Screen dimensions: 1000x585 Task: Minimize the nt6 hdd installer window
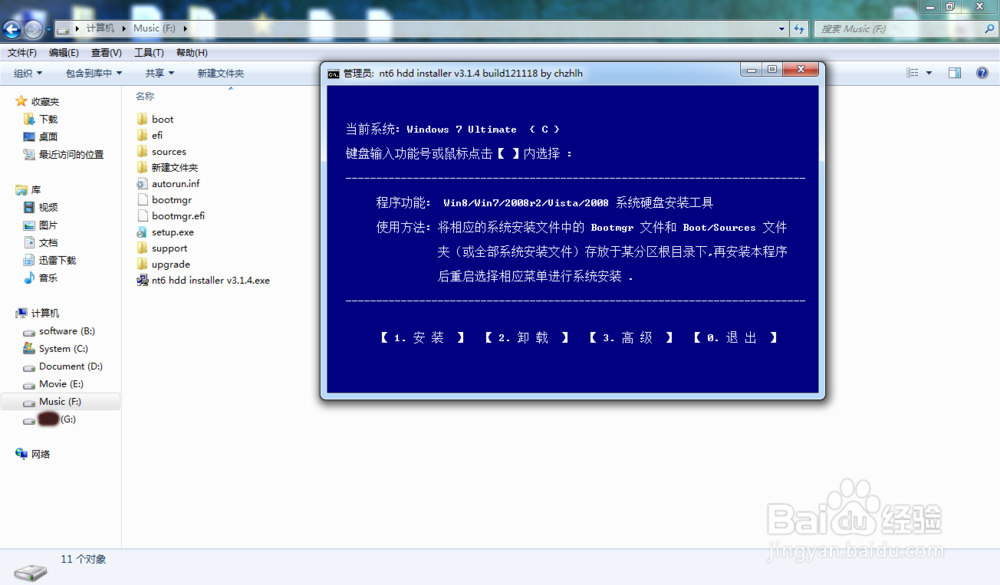click(x=751, y=70)
